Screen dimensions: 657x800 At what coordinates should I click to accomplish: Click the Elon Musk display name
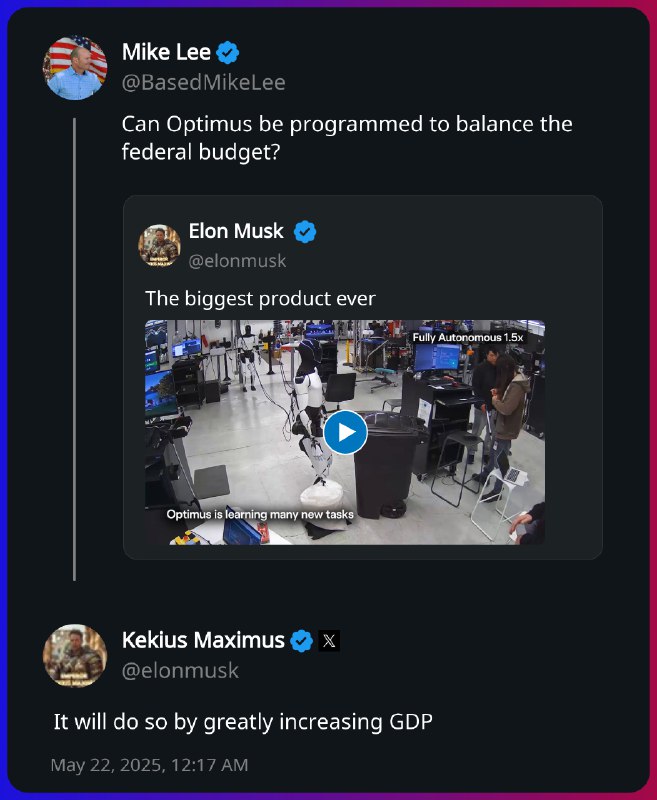(236, 231)
